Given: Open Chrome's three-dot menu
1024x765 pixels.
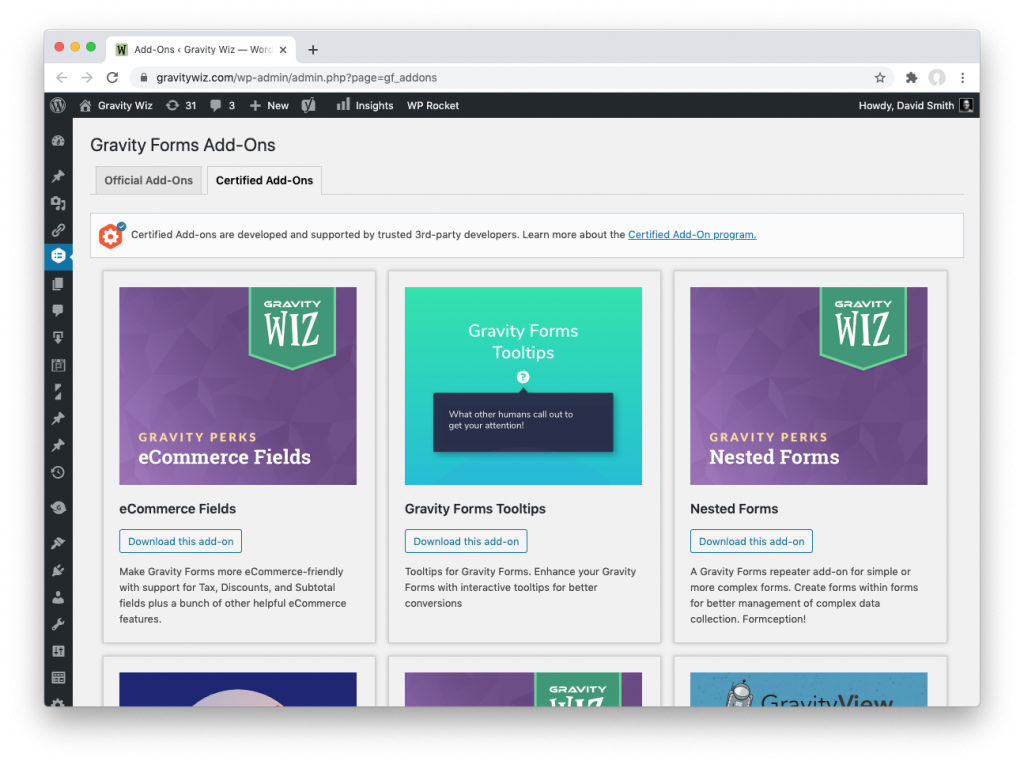Looking at the screenshot, I should point(963,78).
